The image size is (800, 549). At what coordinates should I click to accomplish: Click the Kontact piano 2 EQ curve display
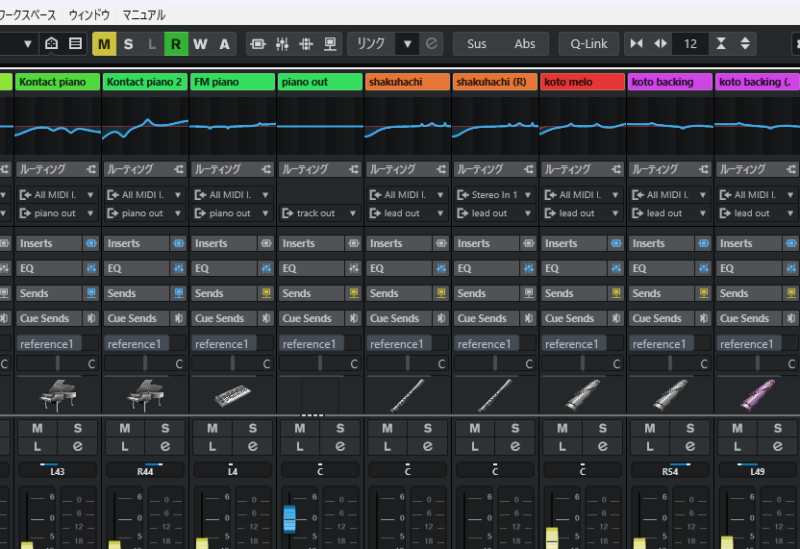tap(145, 126)
